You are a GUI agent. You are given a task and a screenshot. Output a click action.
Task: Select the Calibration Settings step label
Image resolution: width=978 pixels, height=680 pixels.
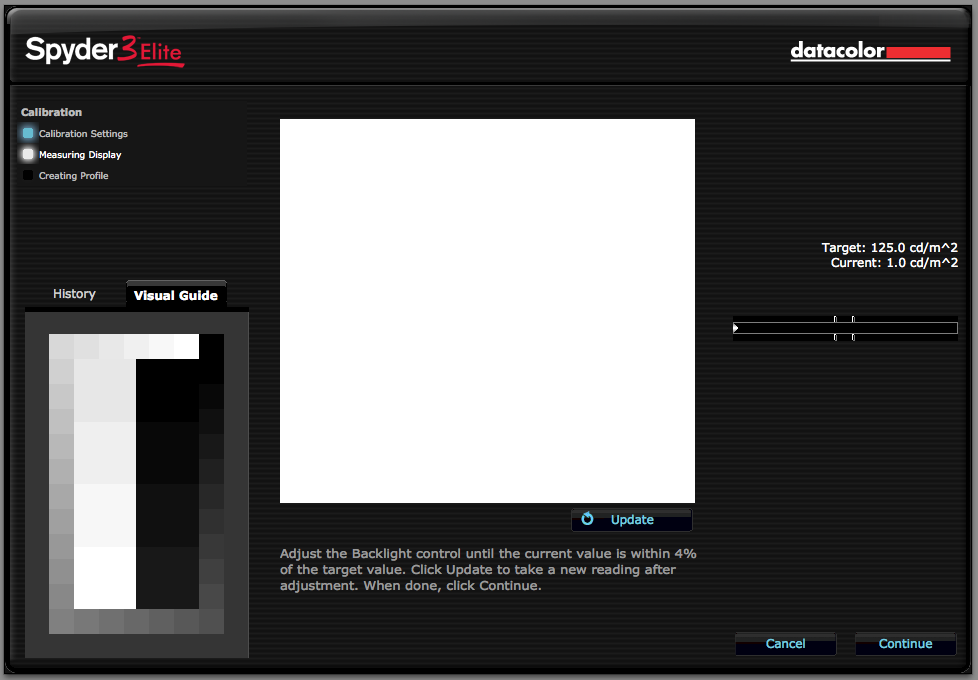click(83, 134)
